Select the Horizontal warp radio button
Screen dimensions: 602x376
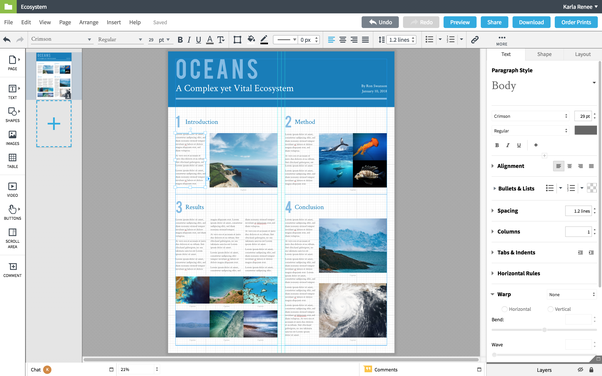(x=504, y=309)
